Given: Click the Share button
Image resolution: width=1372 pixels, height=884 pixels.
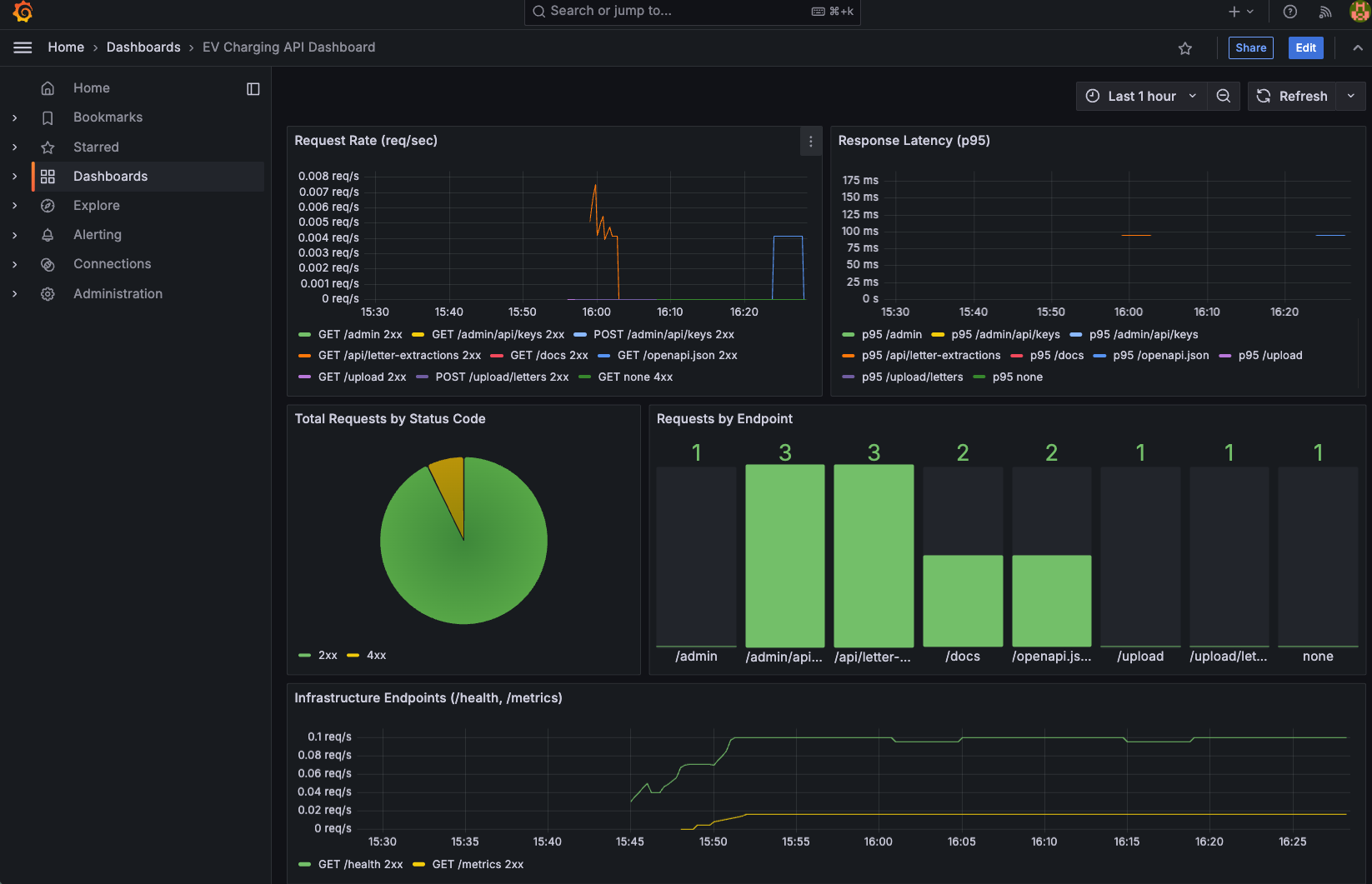Looking at the screenshot, I should [1250, 47].
